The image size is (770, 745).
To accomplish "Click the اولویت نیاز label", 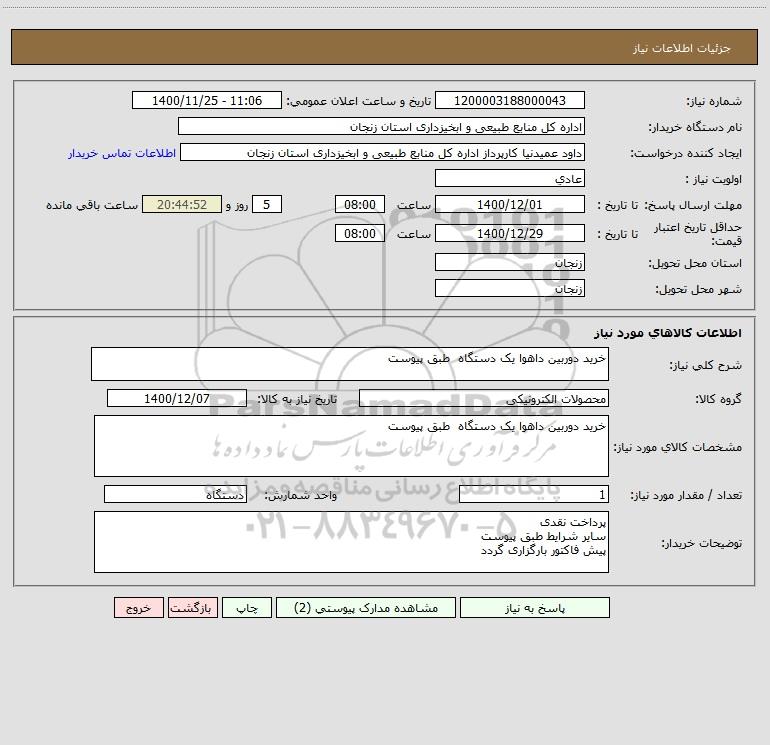I will [714, 179].
